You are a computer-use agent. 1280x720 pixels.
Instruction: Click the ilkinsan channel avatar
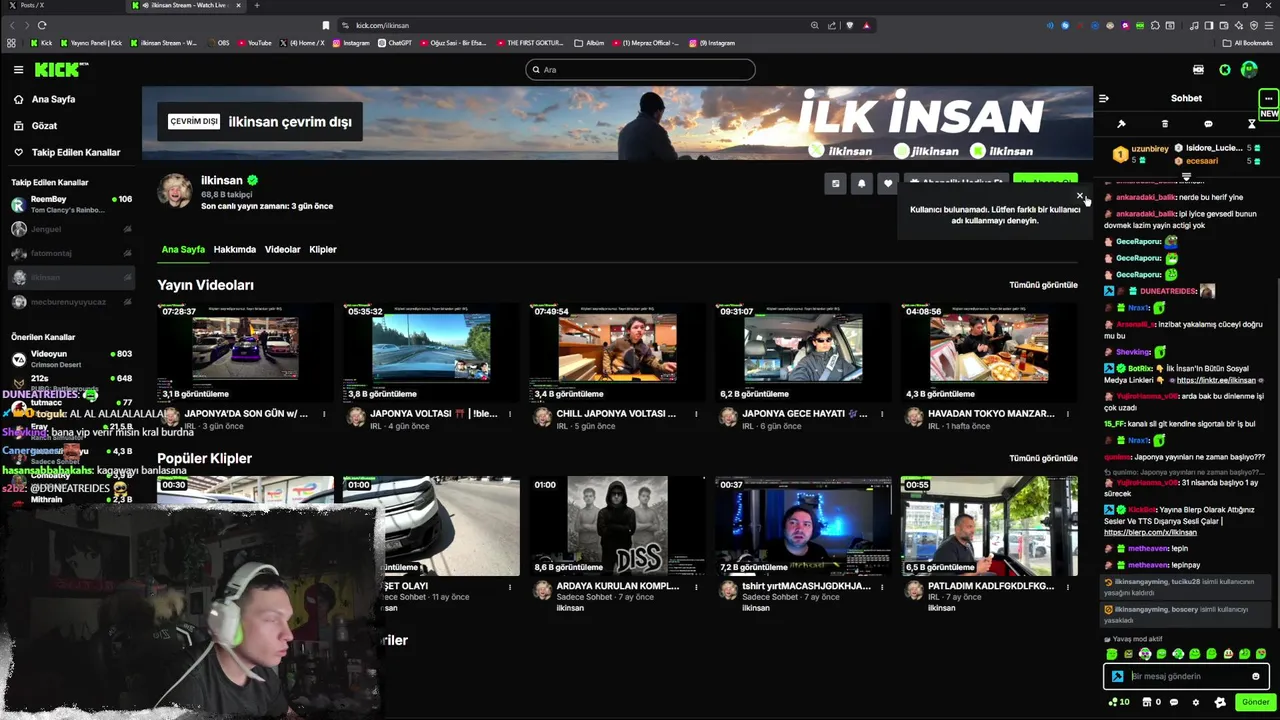pos(175,191)
